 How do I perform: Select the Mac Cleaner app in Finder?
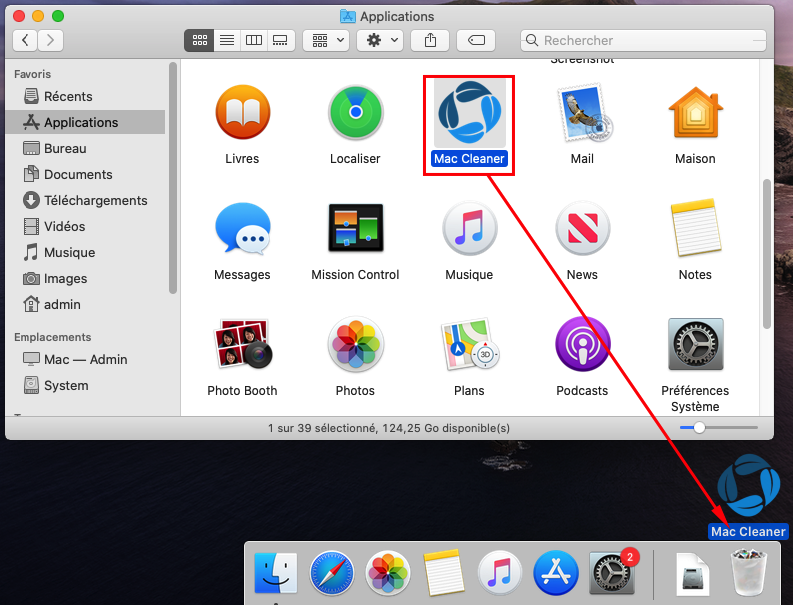tap(469, 112)
